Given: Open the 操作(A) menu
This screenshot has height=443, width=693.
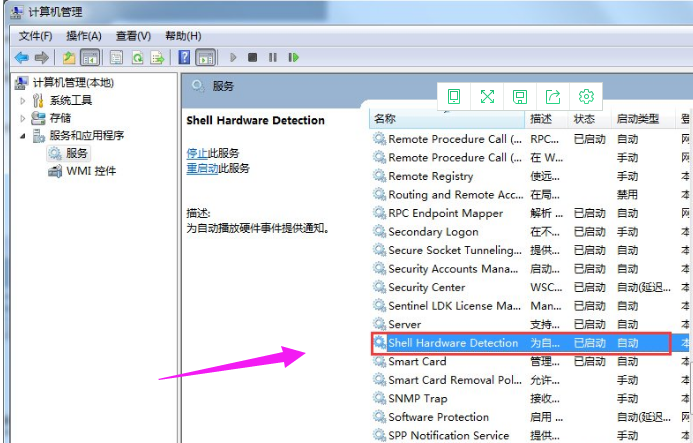Looking at the screenshot, I should (84, 36).
